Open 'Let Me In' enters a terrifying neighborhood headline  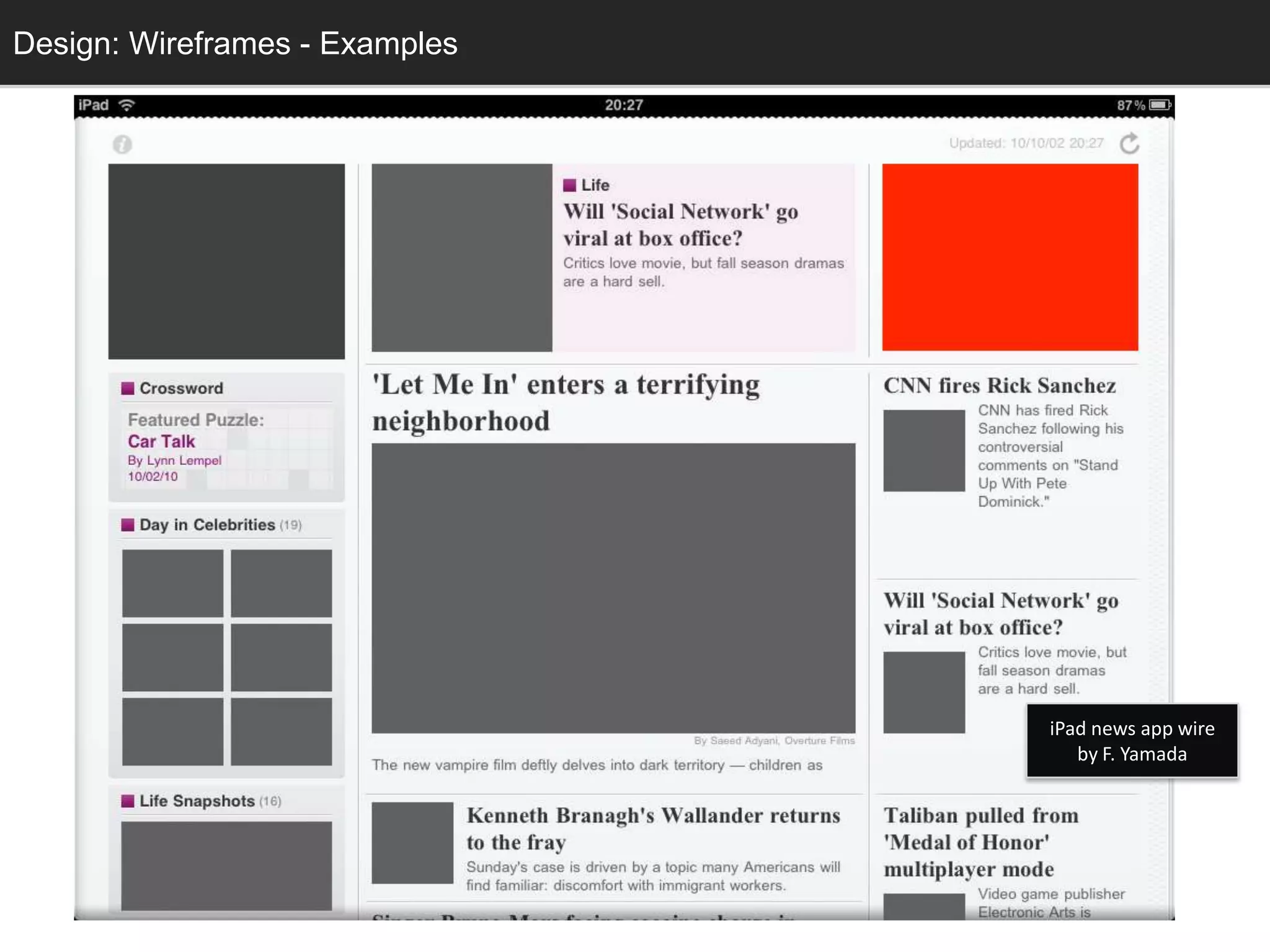pos(566,402)
